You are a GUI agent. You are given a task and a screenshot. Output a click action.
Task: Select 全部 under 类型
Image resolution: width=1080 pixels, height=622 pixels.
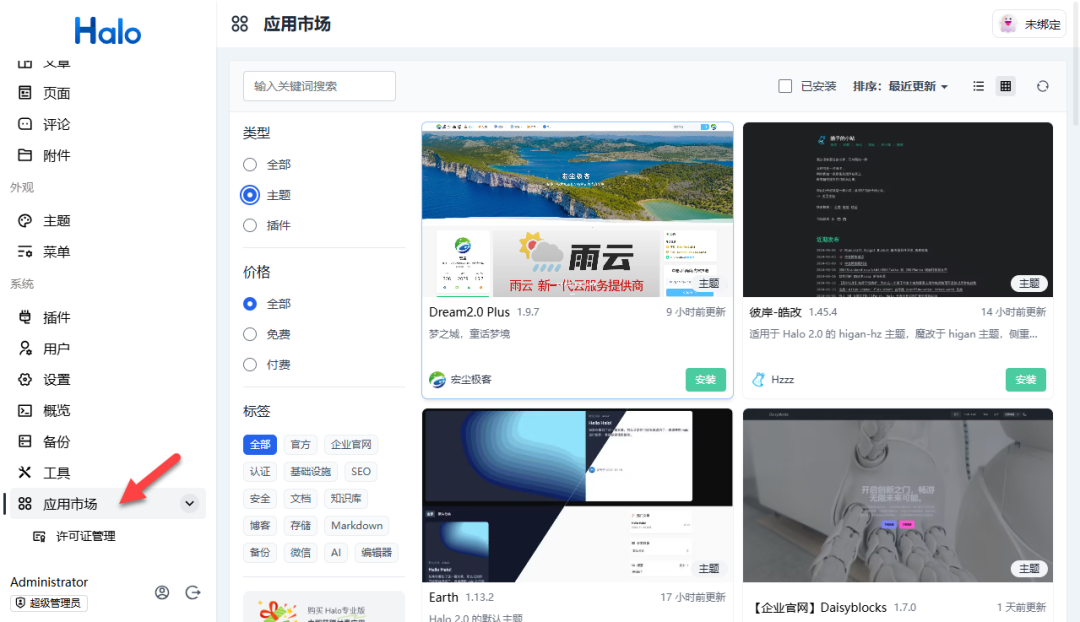pyautogui.click(x=250, y=165)
